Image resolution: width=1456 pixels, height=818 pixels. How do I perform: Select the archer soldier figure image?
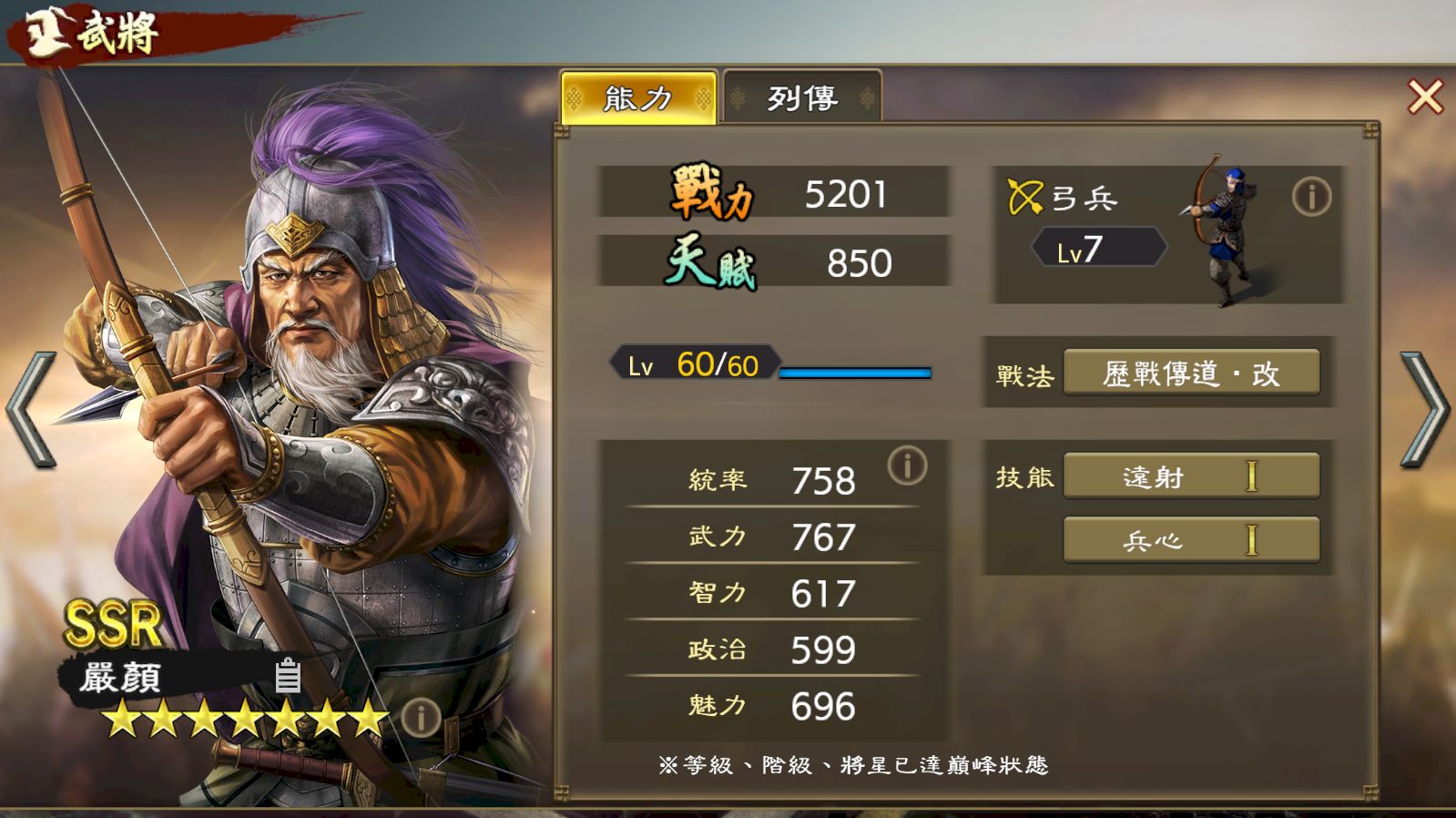tap(1223, 230)
